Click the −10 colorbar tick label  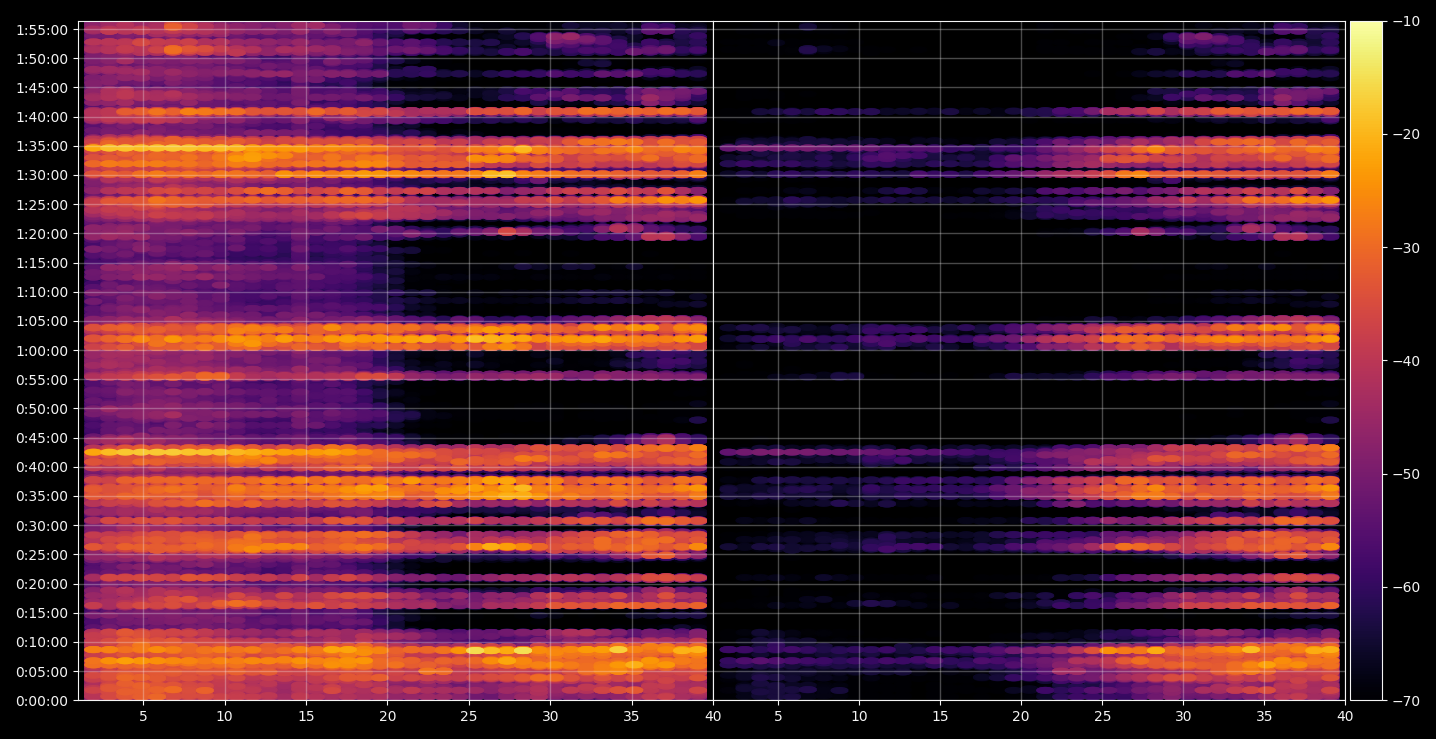click(1406, 22)
